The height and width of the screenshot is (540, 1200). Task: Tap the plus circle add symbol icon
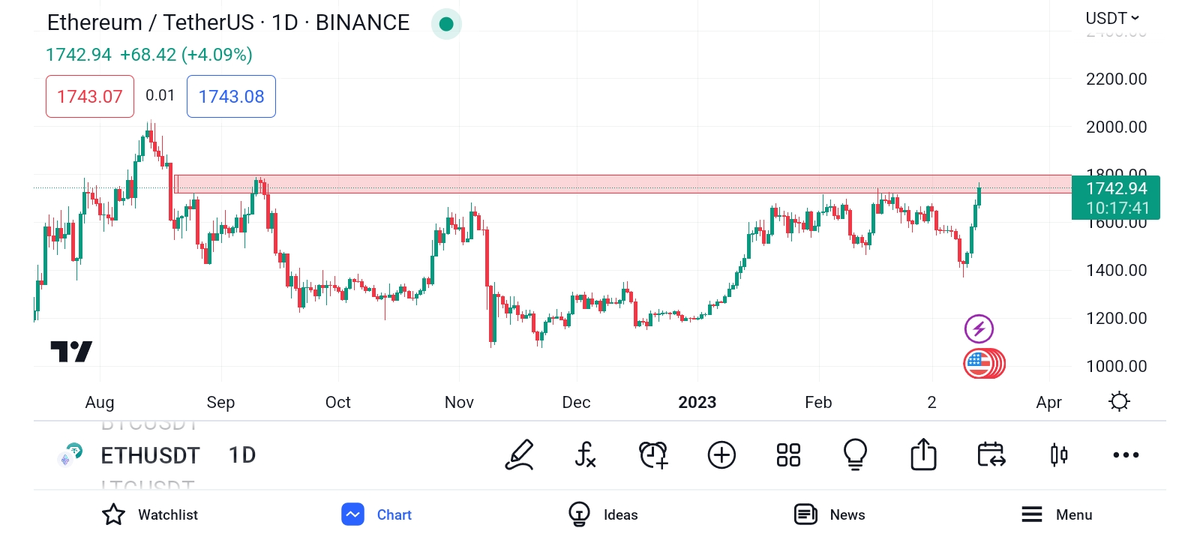(x=721, y=455)
